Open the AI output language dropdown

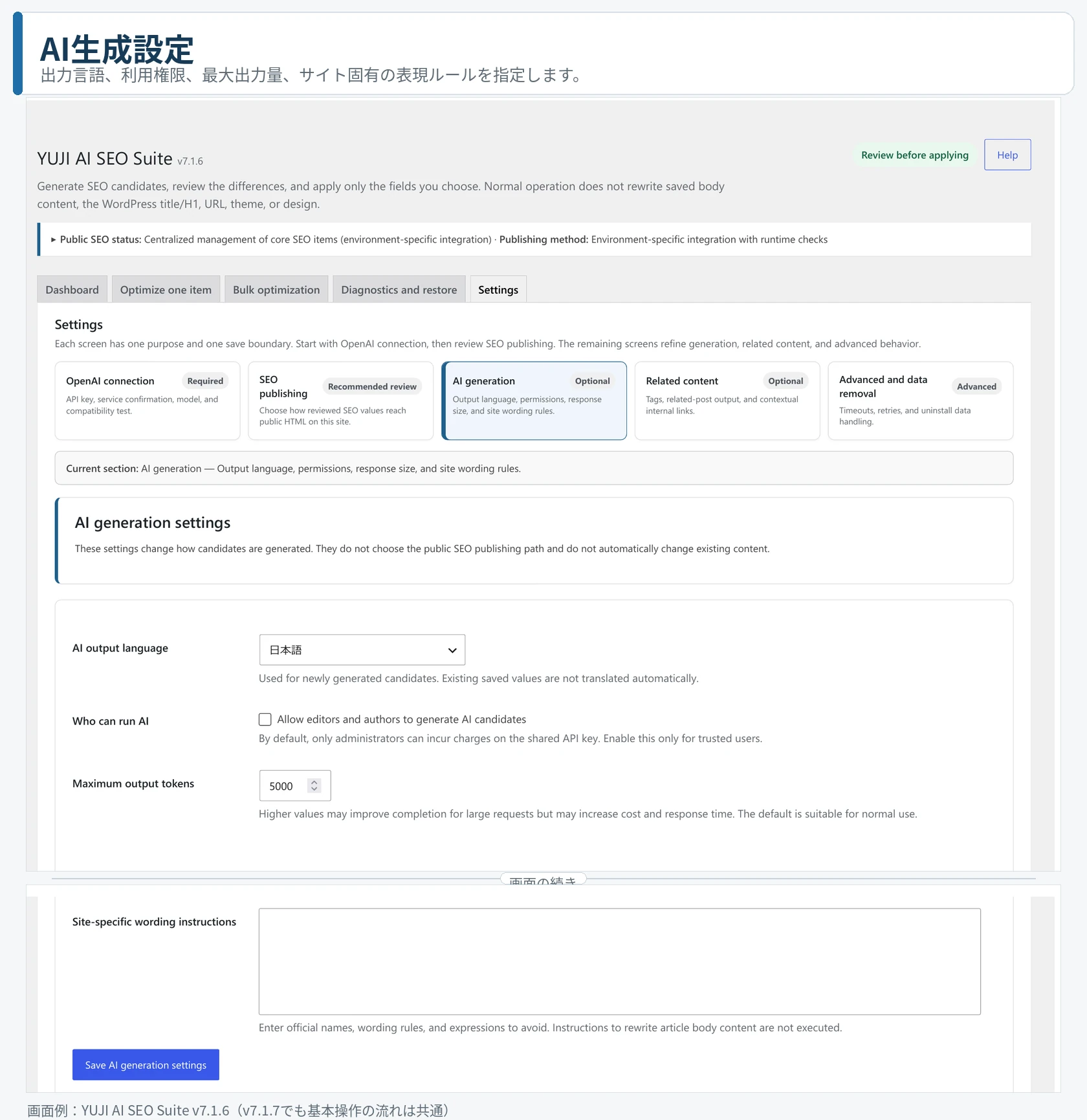pos(362,650)
